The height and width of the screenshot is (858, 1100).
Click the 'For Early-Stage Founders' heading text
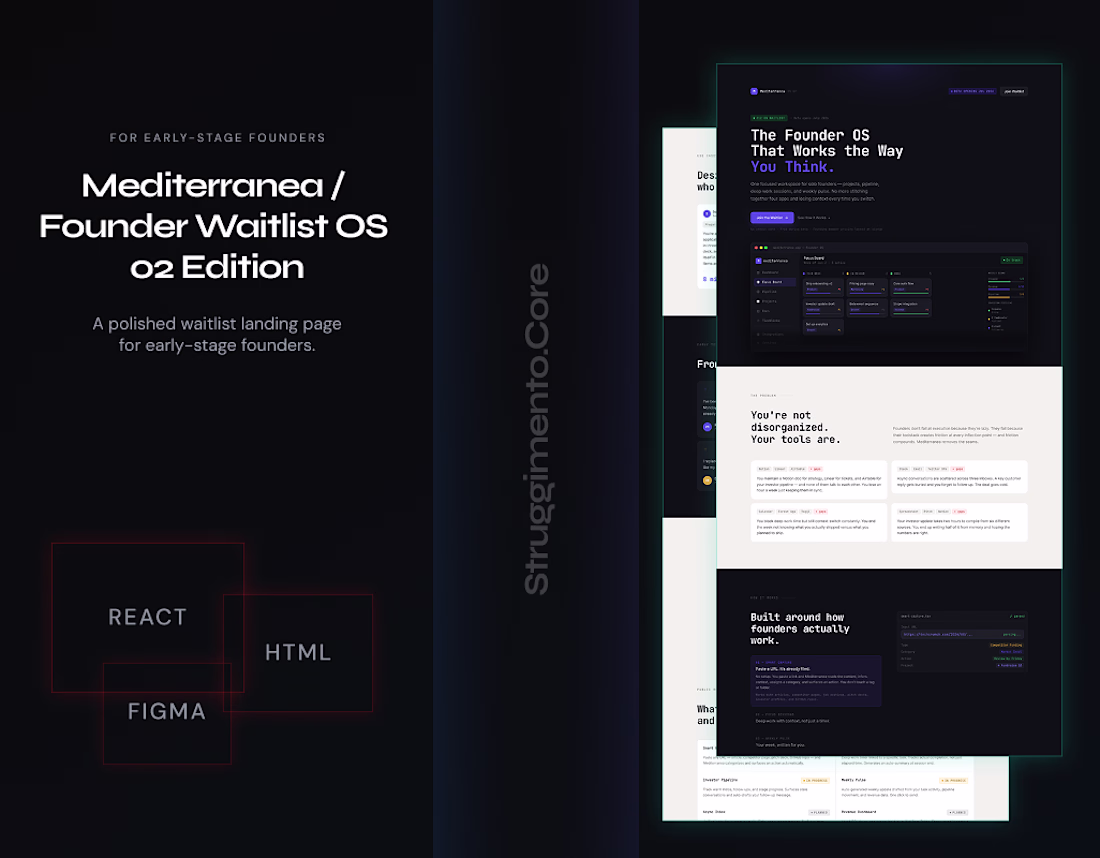(217, 138)
